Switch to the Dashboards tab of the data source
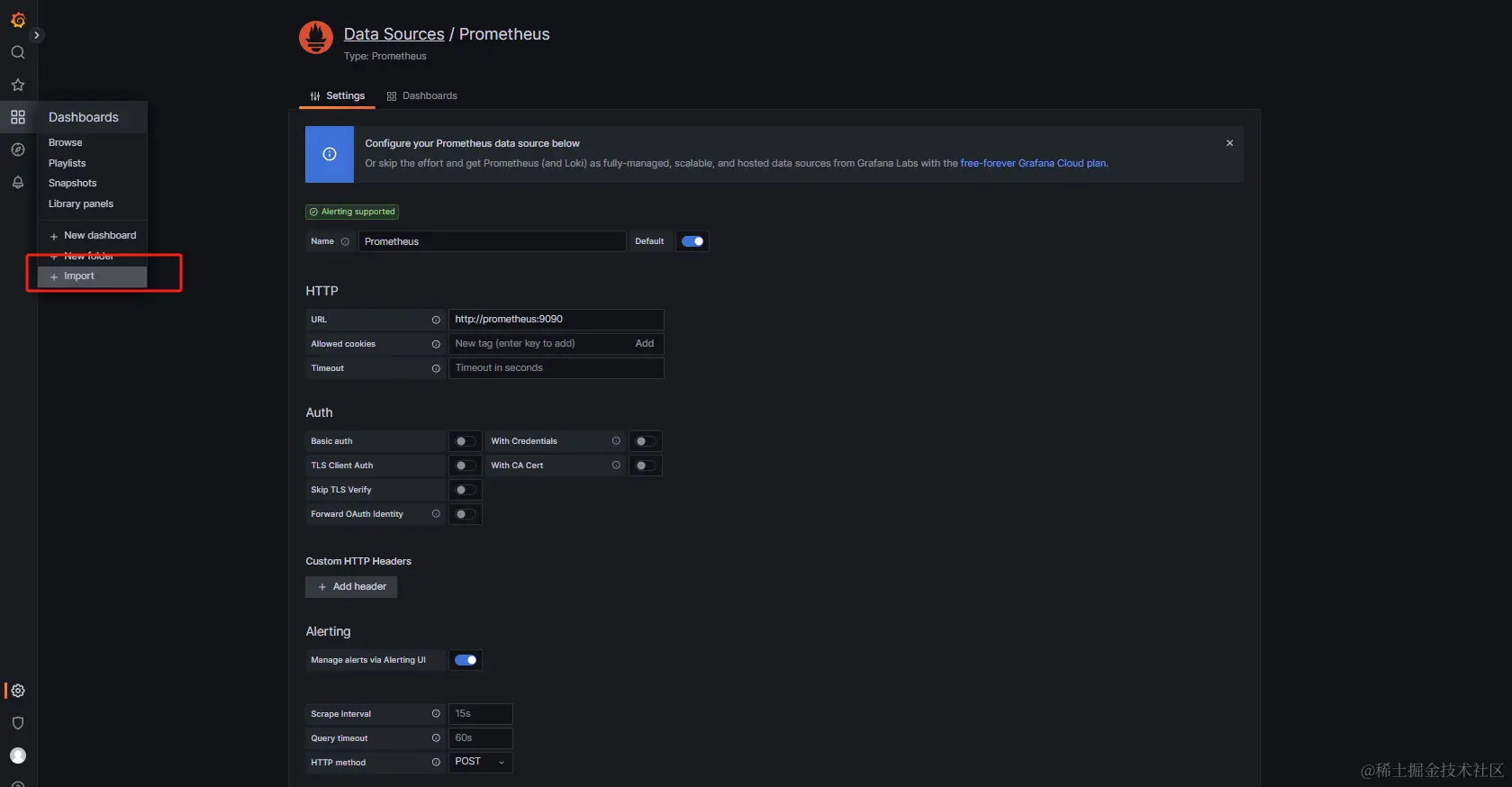This screenshot has width=1512, height=787. 422,95
